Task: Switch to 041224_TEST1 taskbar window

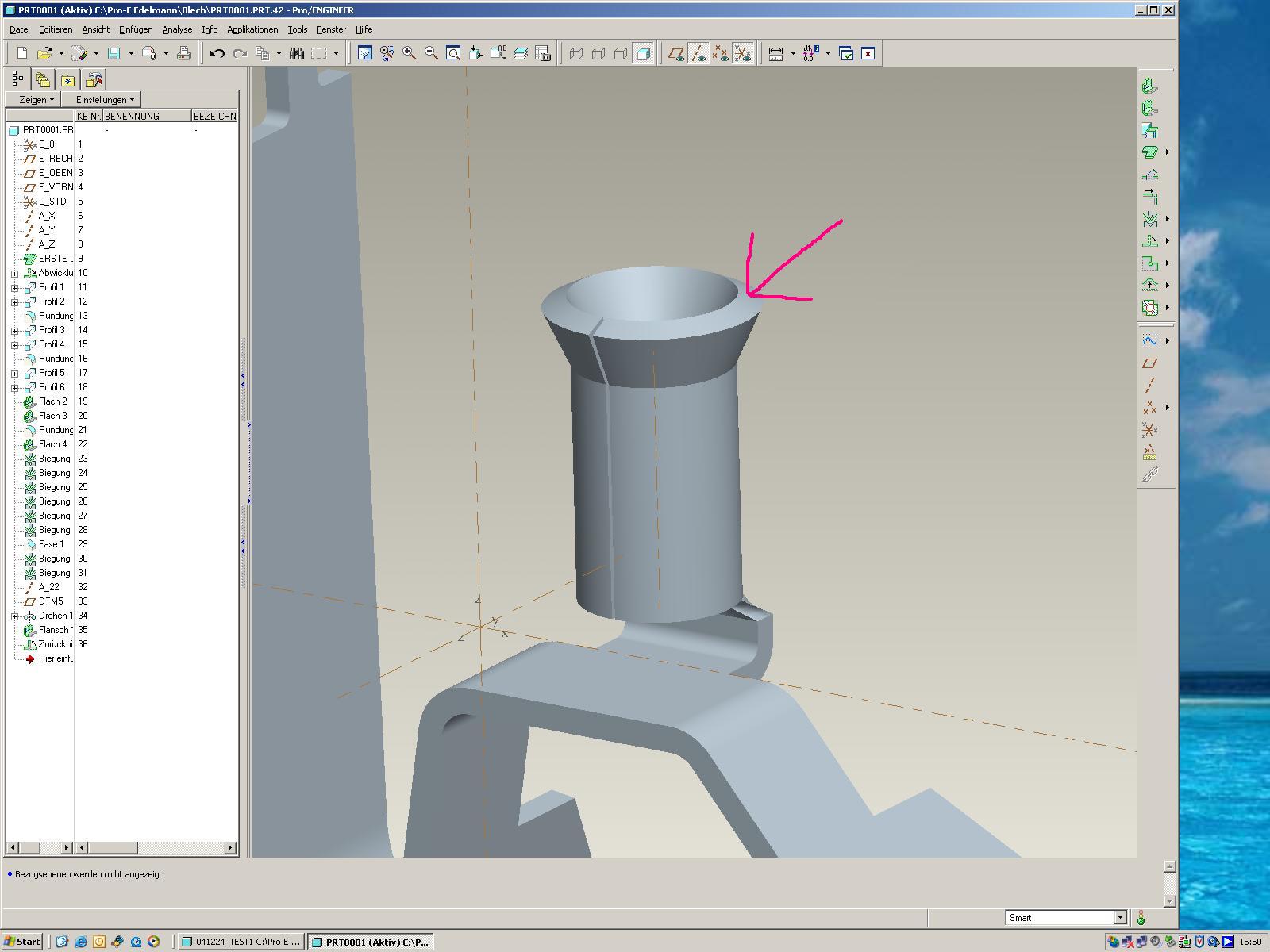Action: [x=241, y=942]
